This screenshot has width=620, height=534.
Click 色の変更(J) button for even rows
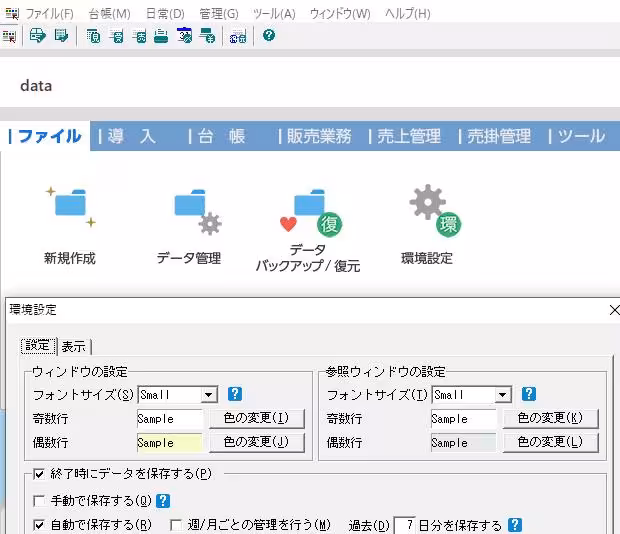tap(257, 442)
